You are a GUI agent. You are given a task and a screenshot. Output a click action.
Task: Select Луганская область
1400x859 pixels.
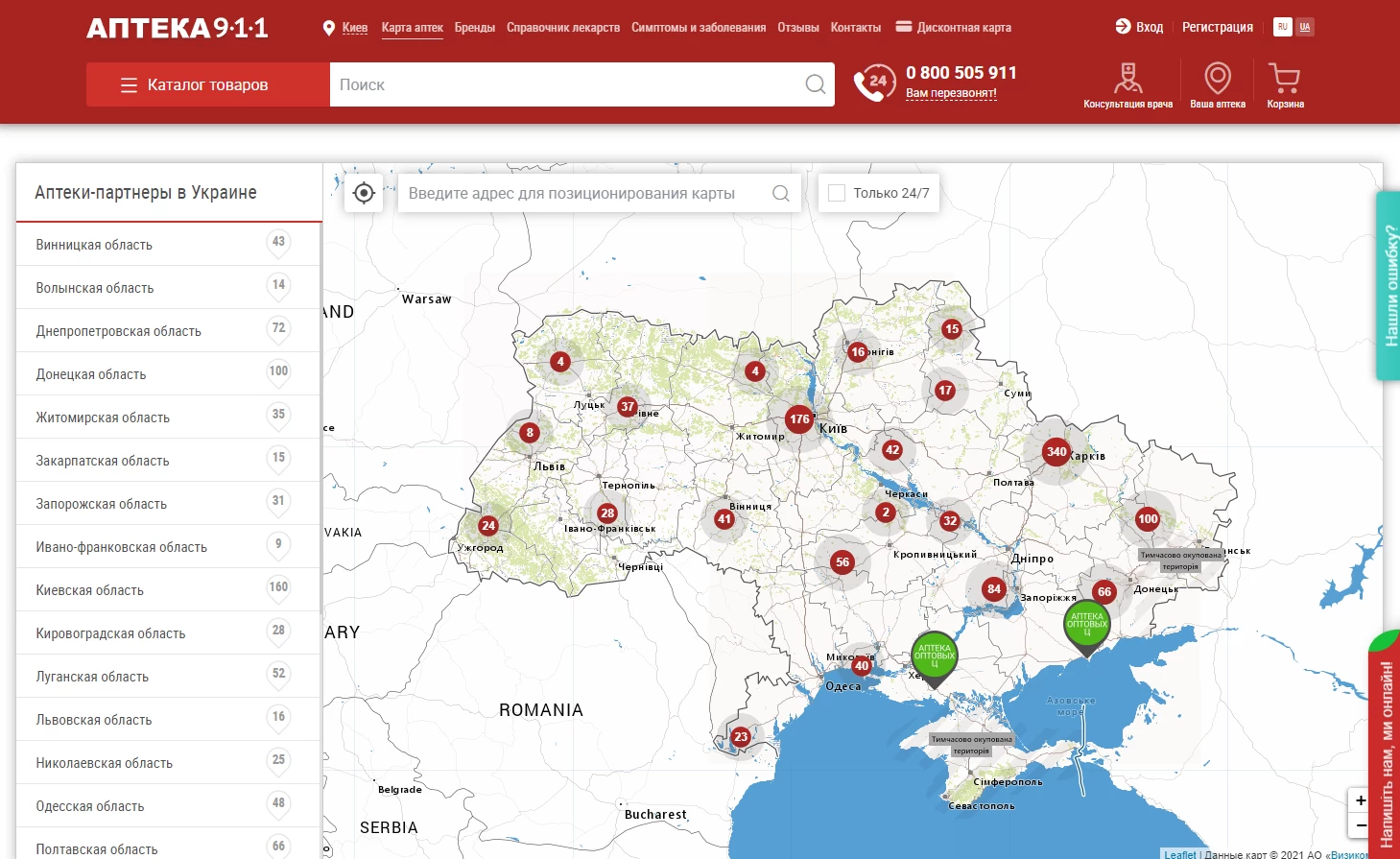(168, 677)
